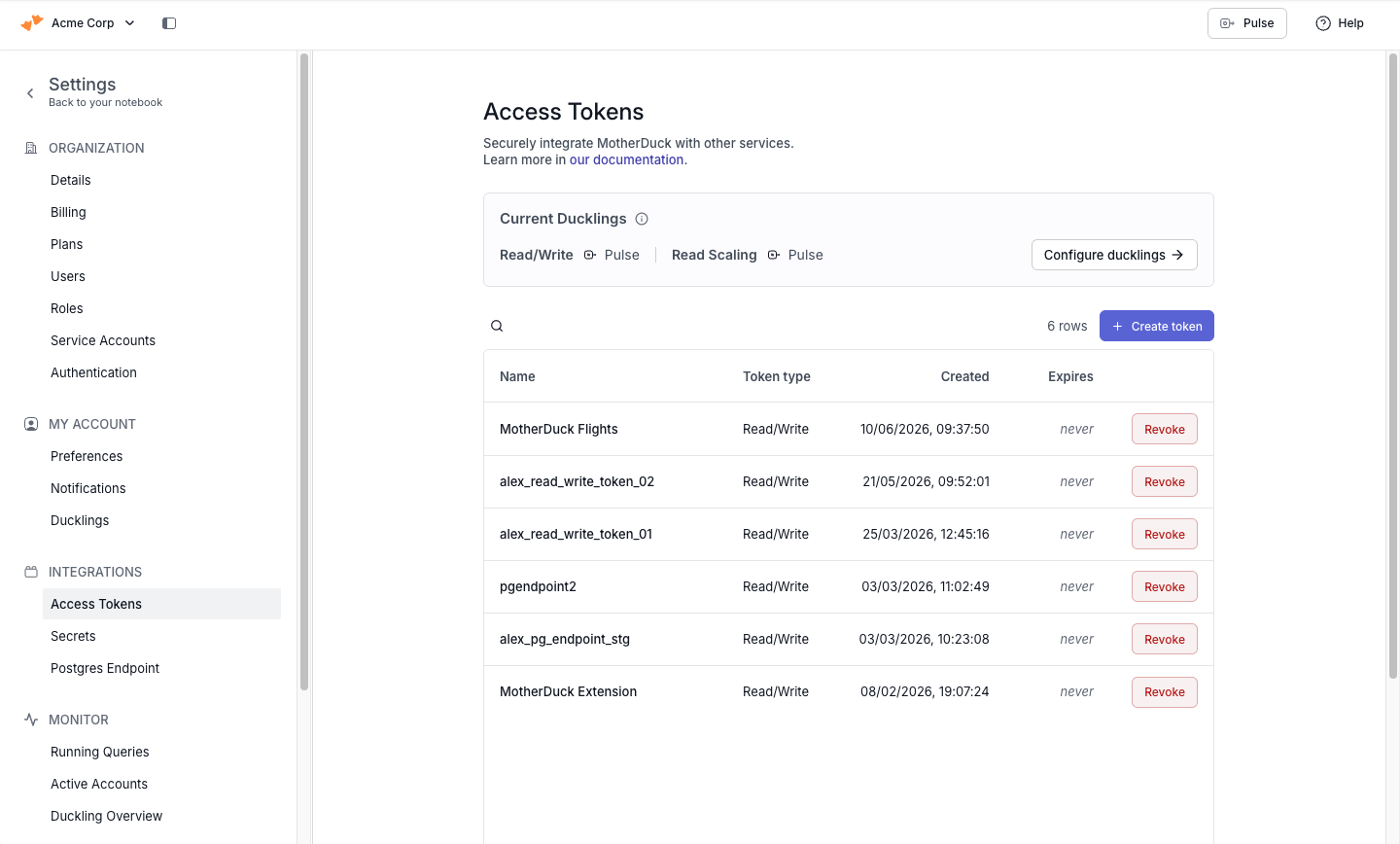Click the Current Ducklings info icon

coord(642,219)
